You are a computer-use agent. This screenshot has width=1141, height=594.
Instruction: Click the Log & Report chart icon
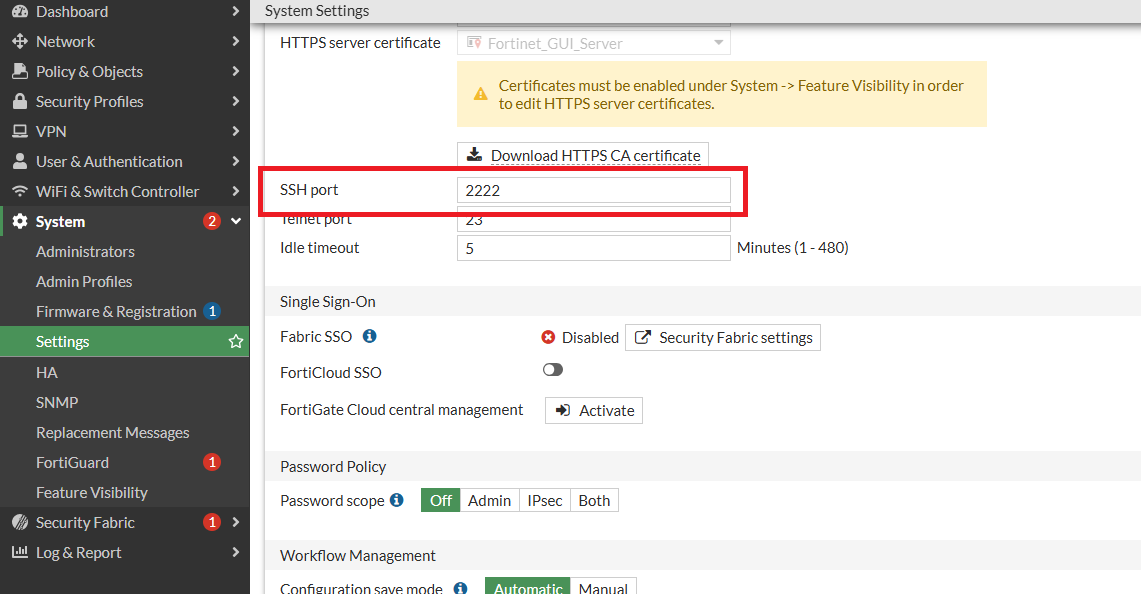click(x=20, y=552)
